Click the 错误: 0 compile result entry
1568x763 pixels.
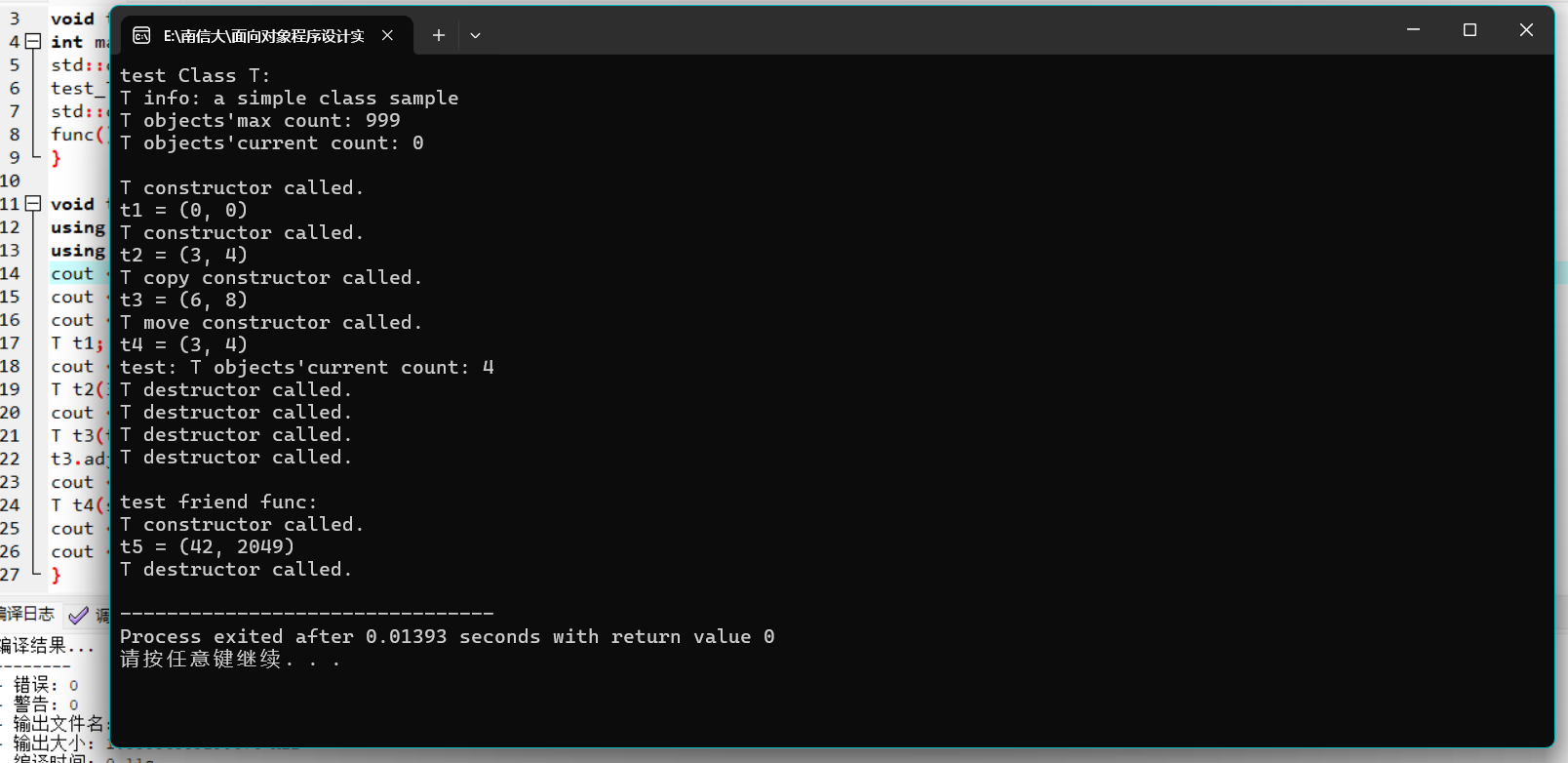click(x=46, y=685)
